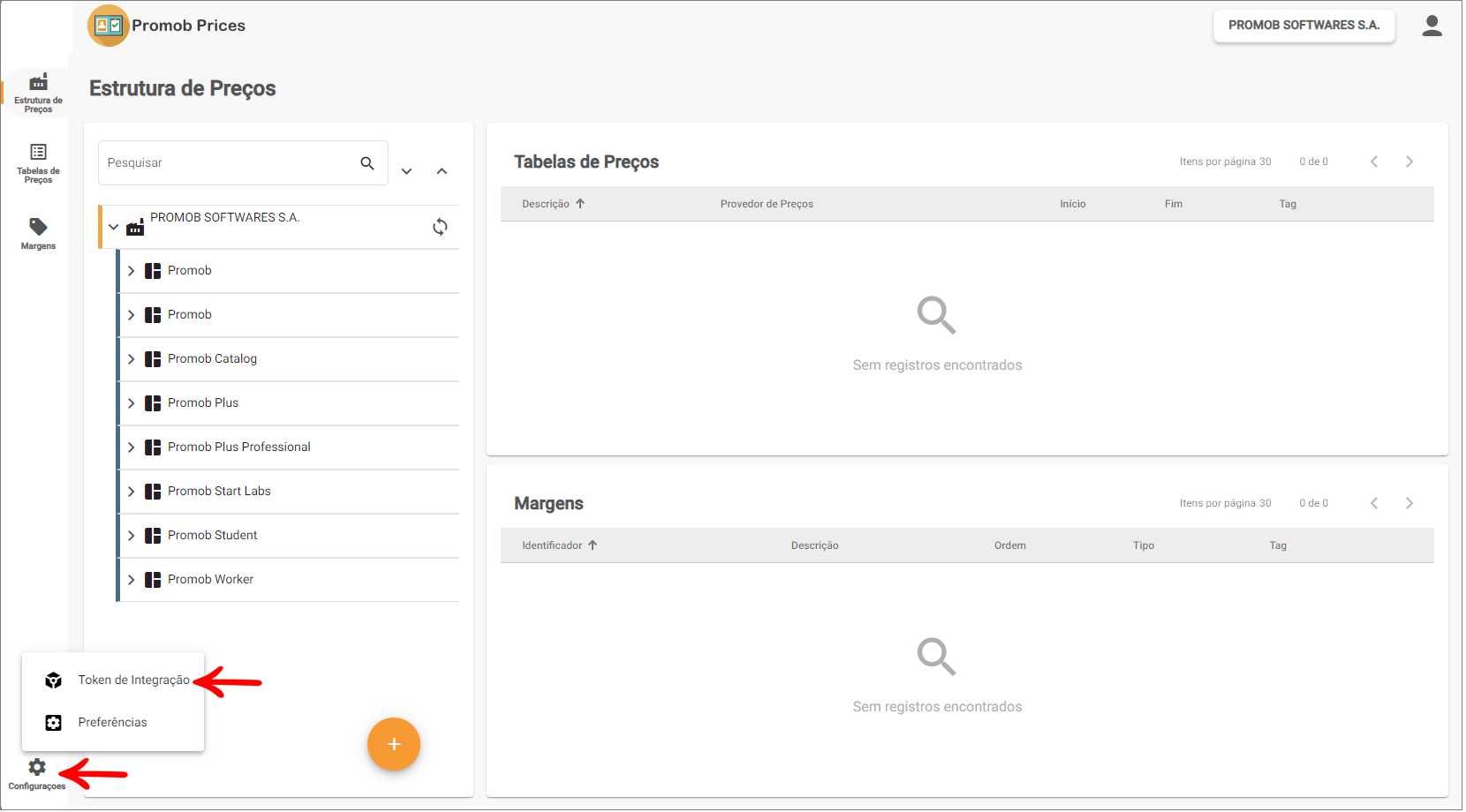1466x812 pixels.
Task: Click the factory icon beside PROMOB SOFTWARES S.A.
Action: (135, 228)
